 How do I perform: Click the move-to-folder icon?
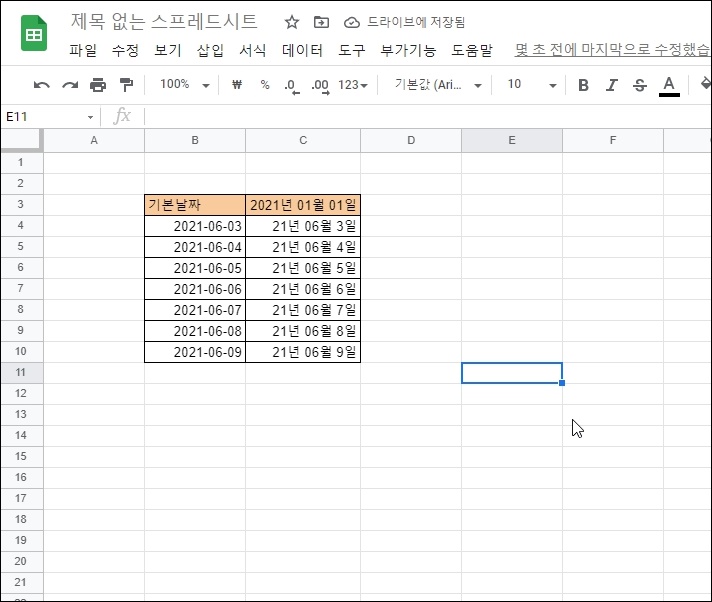point(321,22)
